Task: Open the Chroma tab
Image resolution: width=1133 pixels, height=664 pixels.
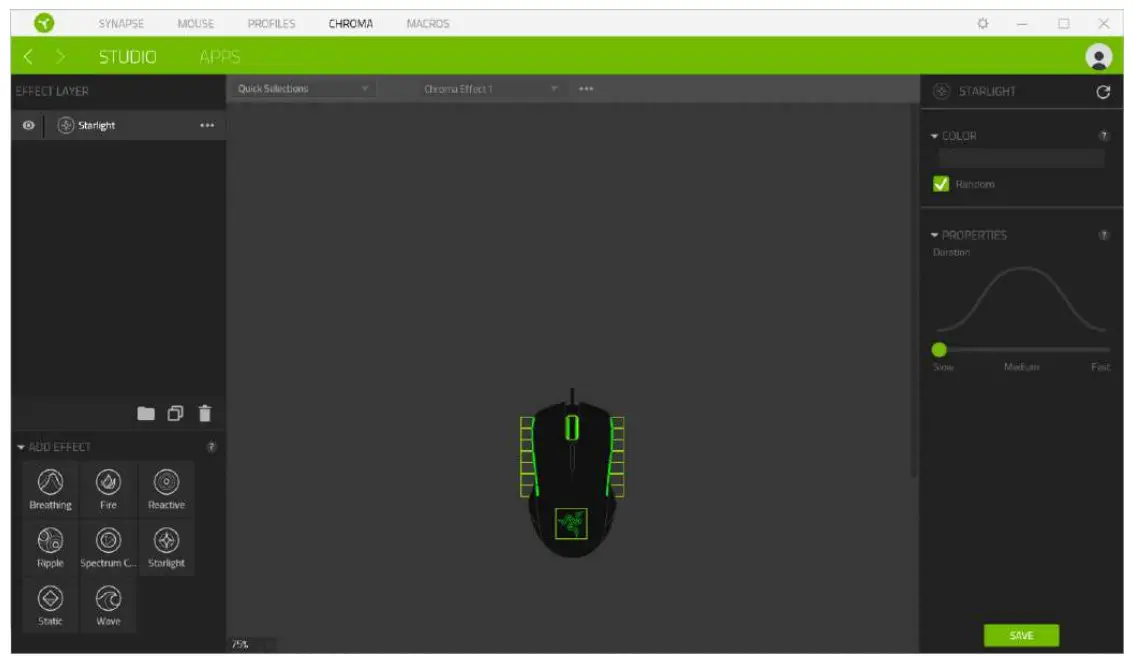Action: 350,24
